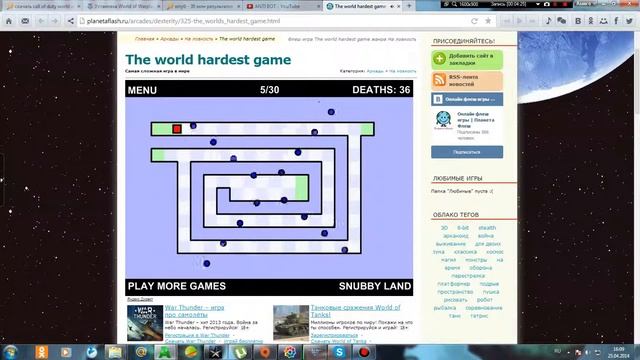
Task: Go back with the browser back arrow
Action: point(41,21)
